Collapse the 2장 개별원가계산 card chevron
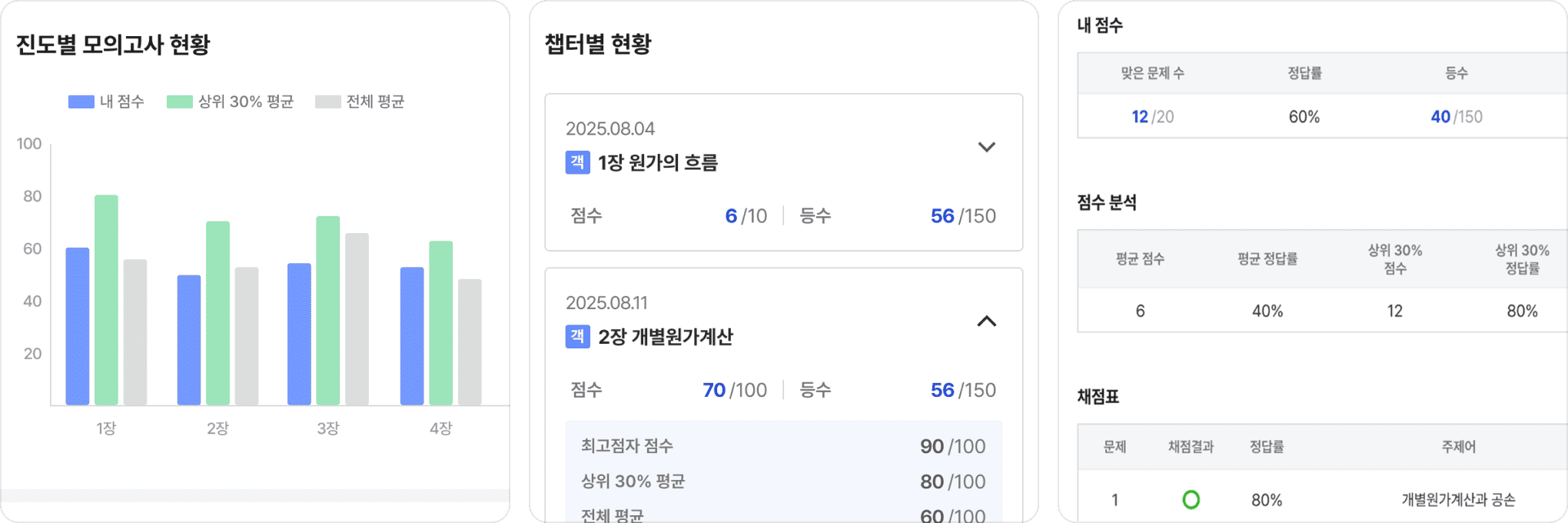Viewport: 1568px width, 523px height. 986,321
